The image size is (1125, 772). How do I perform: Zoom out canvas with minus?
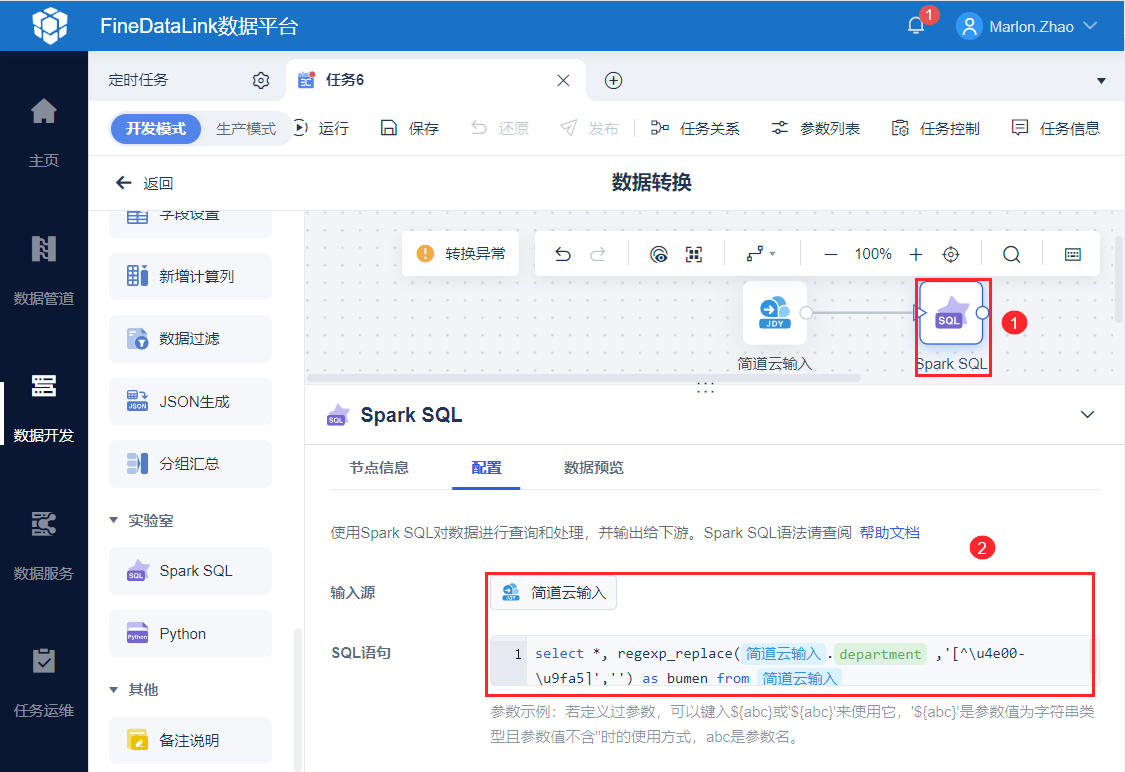(x=831, y=254)
